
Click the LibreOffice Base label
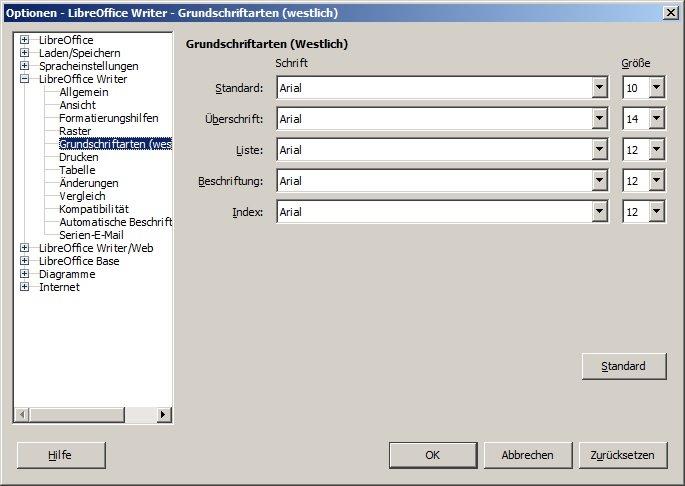pyautogui.click(x=79, y=261)
